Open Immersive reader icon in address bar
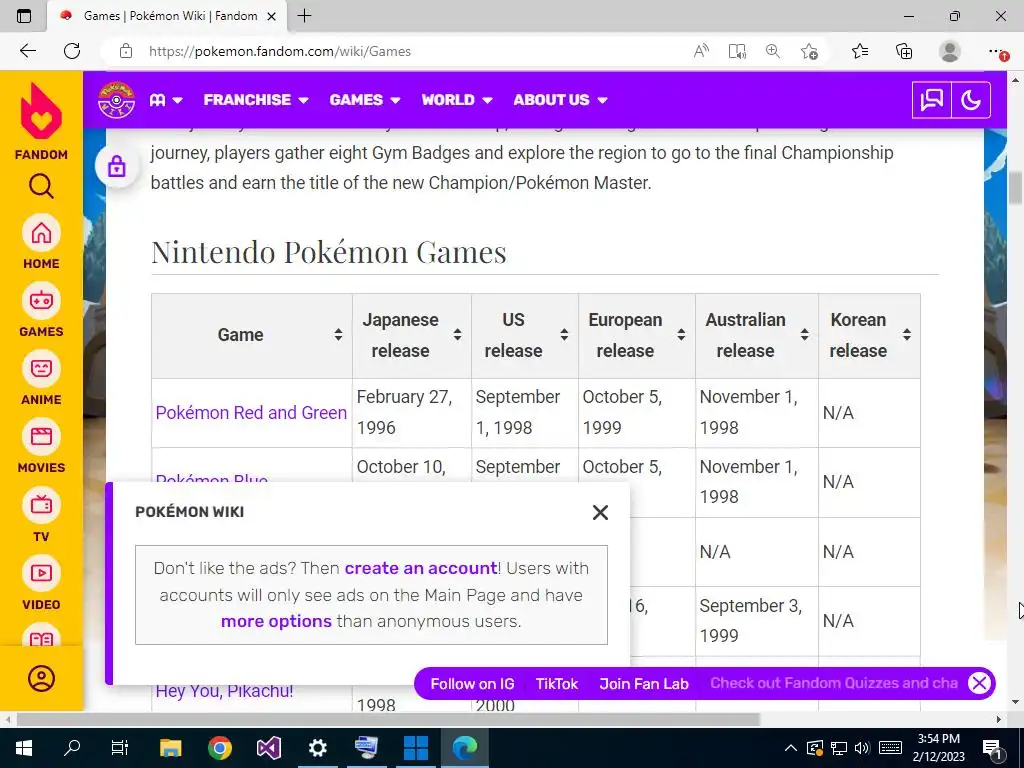The height and width of the screenshot is (768, 1024). [737, 51]
